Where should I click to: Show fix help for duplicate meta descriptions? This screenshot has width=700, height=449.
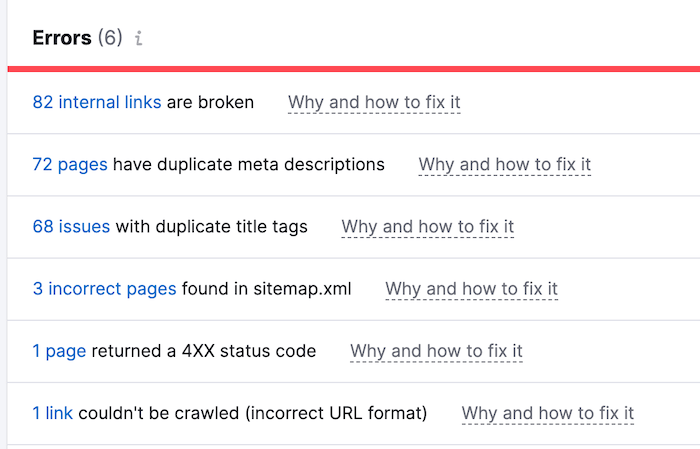tap(505, 164)
